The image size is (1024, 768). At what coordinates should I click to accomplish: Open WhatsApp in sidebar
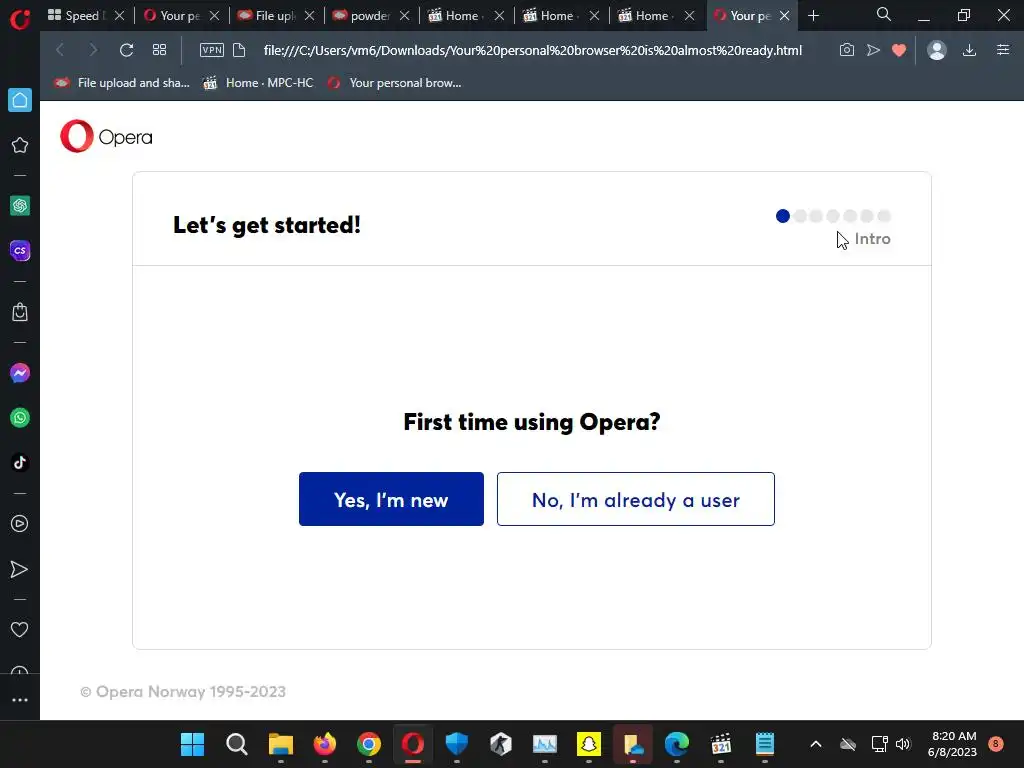[20, 418]
